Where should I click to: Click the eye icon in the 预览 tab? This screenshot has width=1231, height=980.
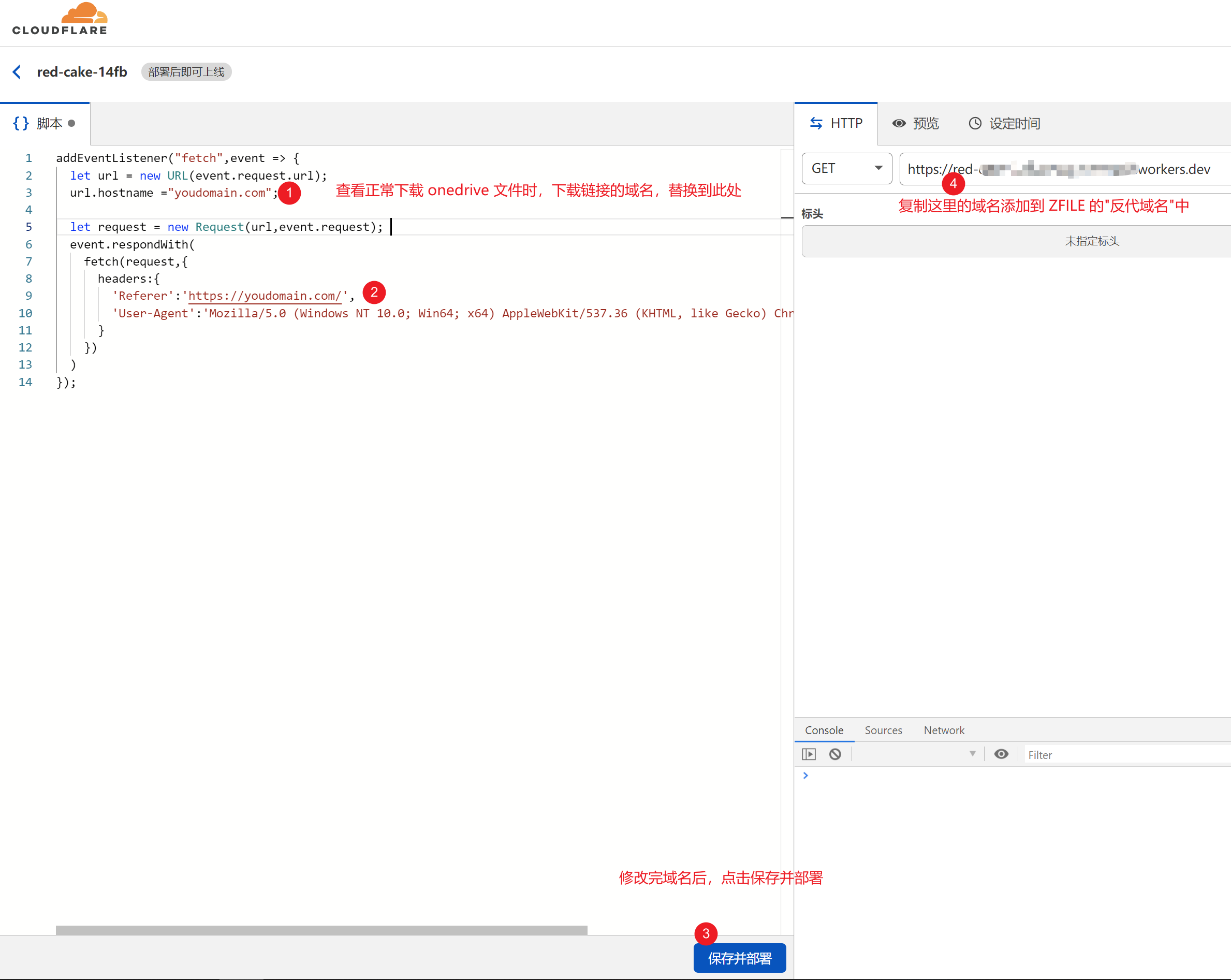899,123
